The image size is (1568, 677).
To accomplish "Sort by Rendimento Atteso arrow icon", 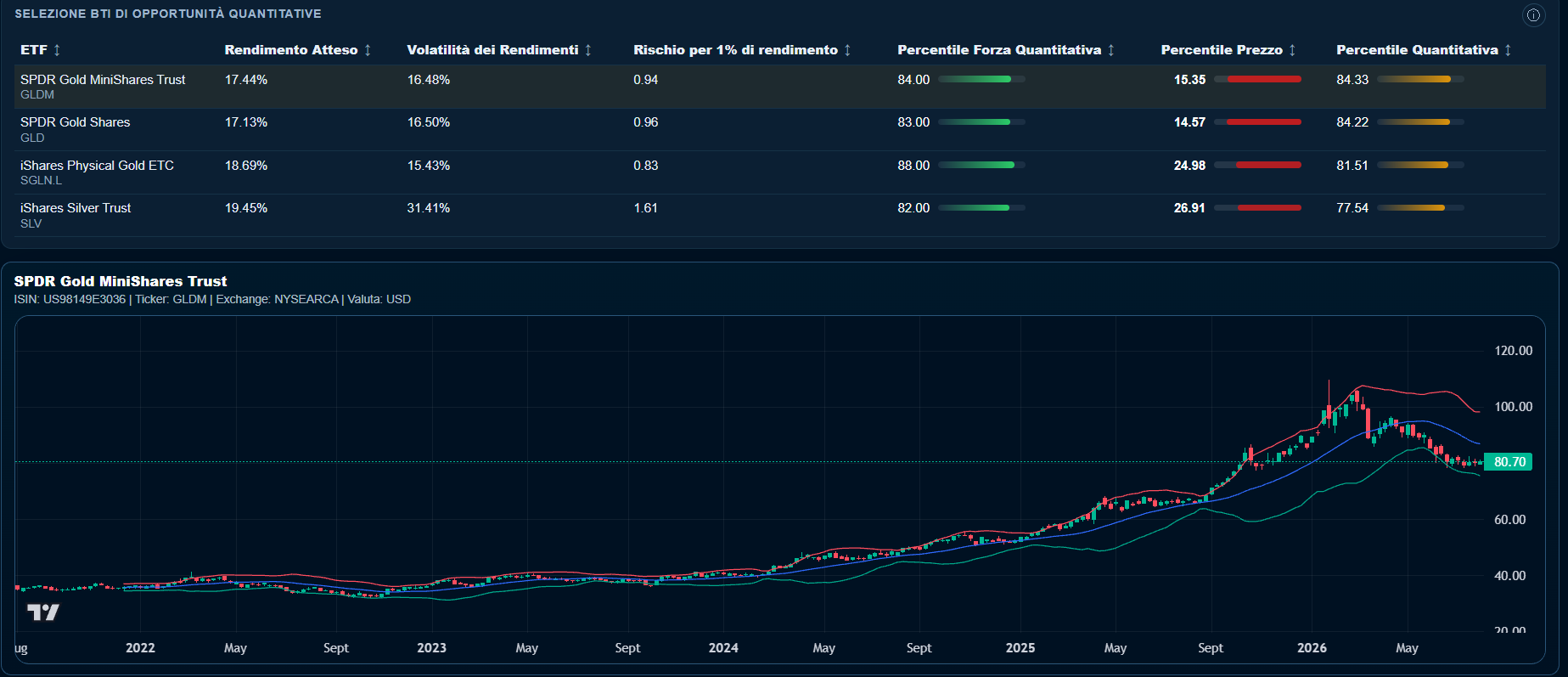I will pos(368,50).
